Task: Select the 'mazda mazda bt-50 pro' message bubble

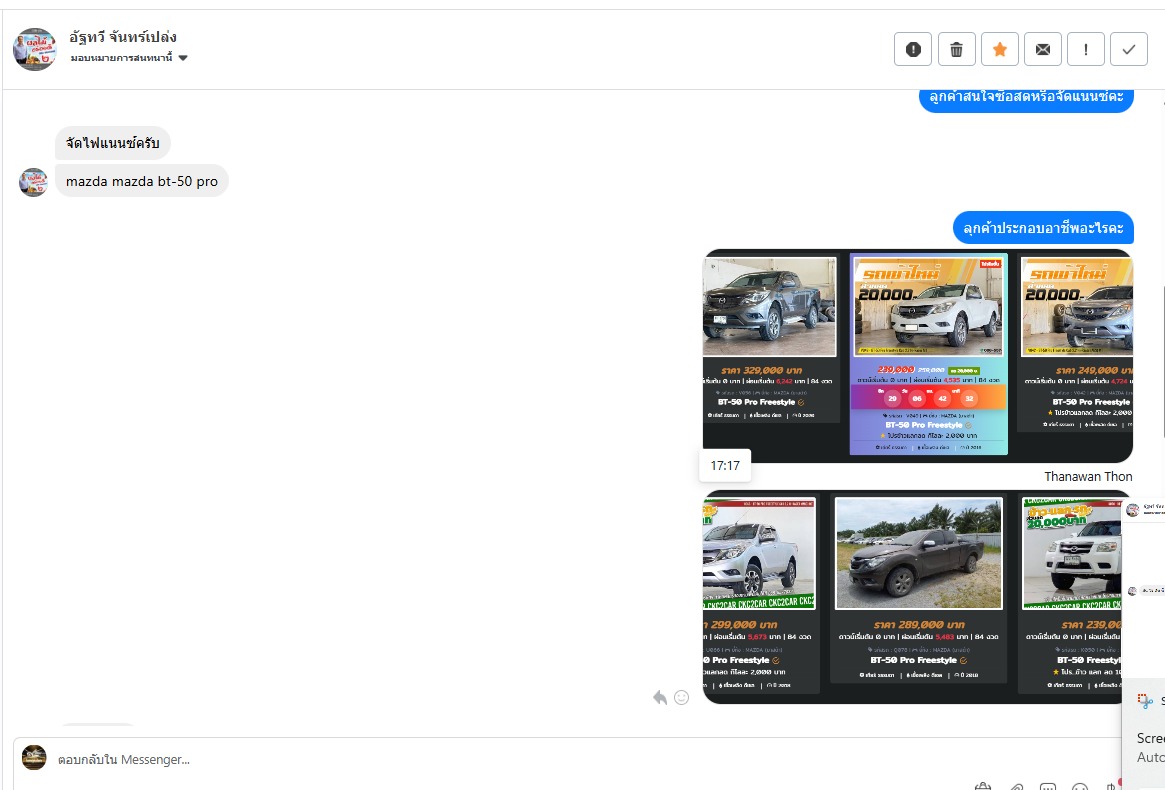Action: click(142, 181)
